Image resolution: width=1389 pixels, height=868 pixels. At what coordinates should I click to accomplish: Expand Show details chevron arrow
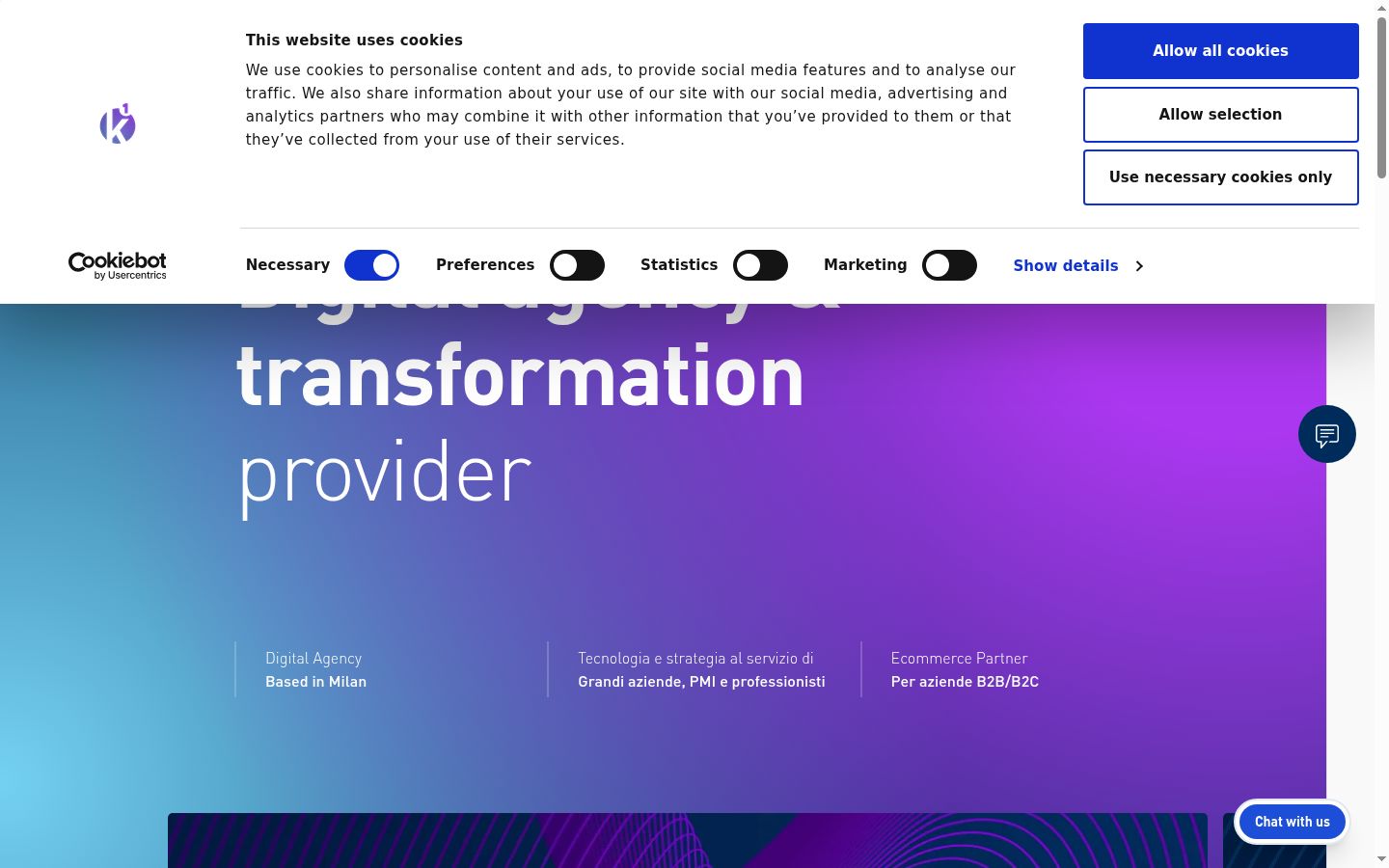(x=1139, y=266)
